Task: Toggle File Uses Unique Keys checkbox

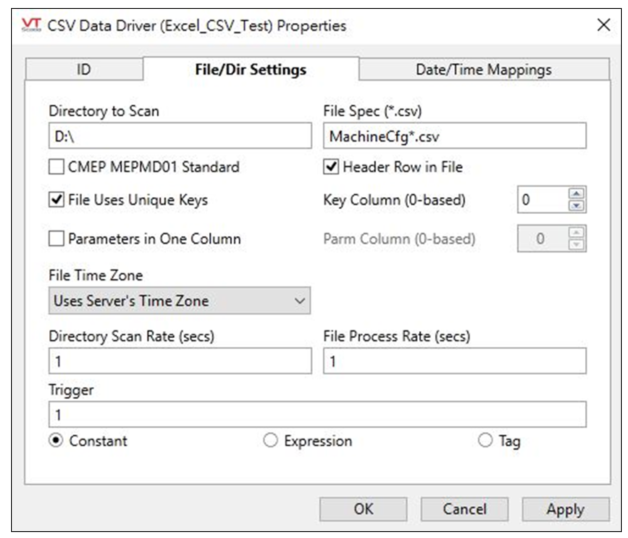Action: [56, 199]
